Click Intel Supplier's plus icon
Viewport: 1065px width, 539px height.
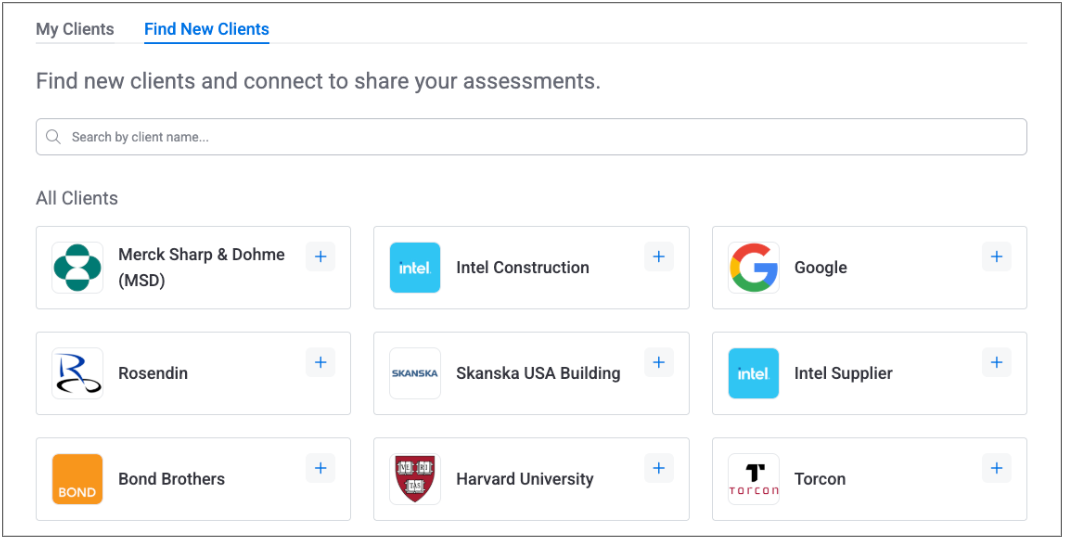996,363
